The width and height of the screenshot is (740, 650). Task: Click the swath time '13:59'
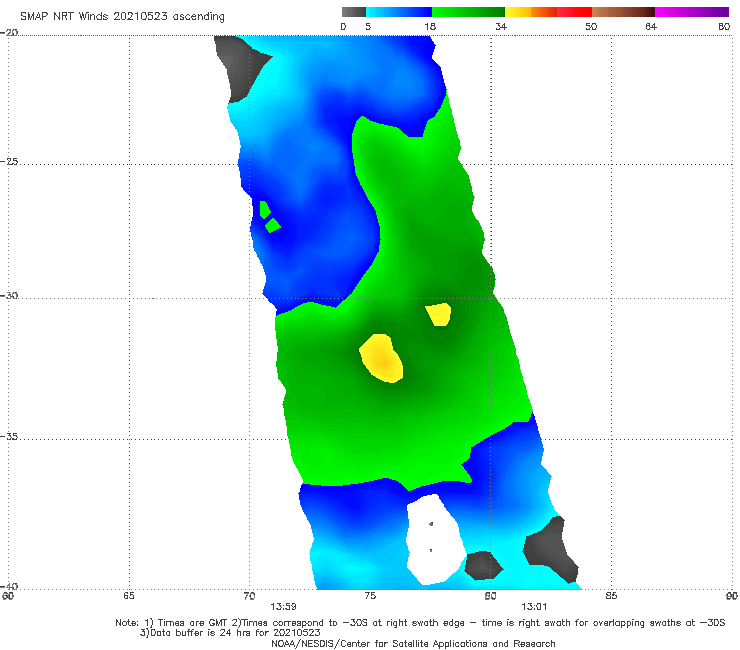click(283, 607)
